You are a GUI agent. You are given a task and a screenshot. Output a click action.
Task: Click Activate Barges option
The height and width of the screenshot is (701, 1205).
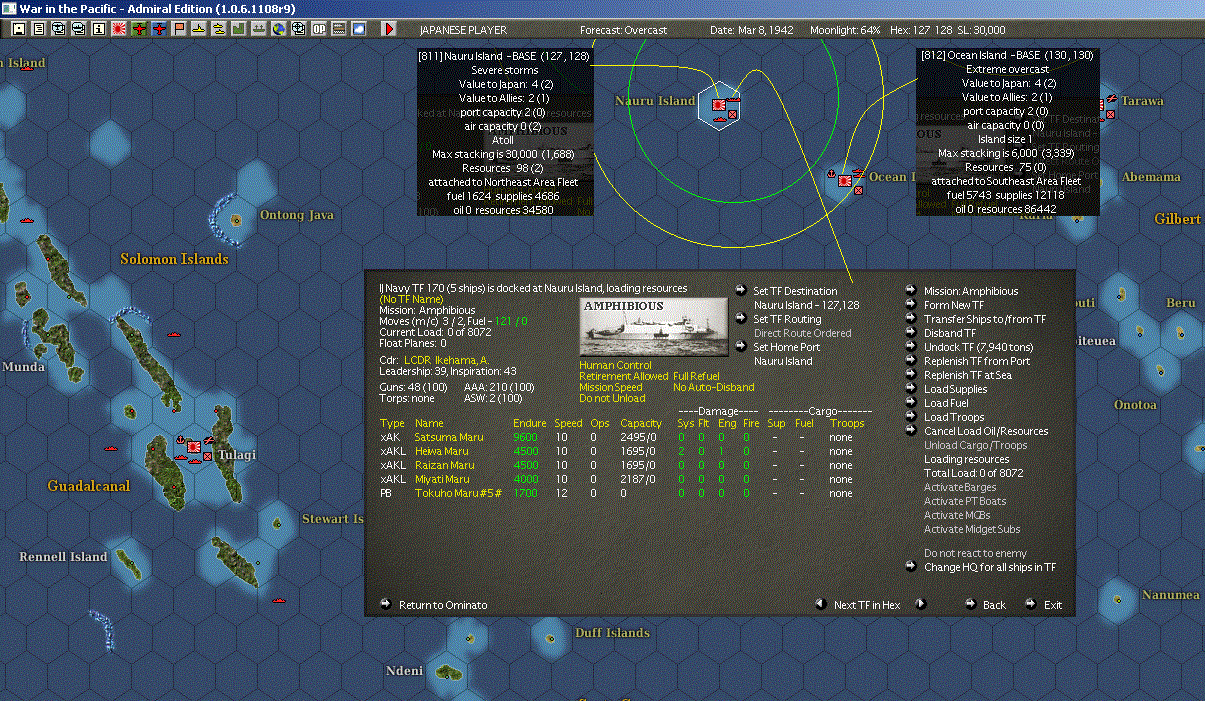[960, 487]
